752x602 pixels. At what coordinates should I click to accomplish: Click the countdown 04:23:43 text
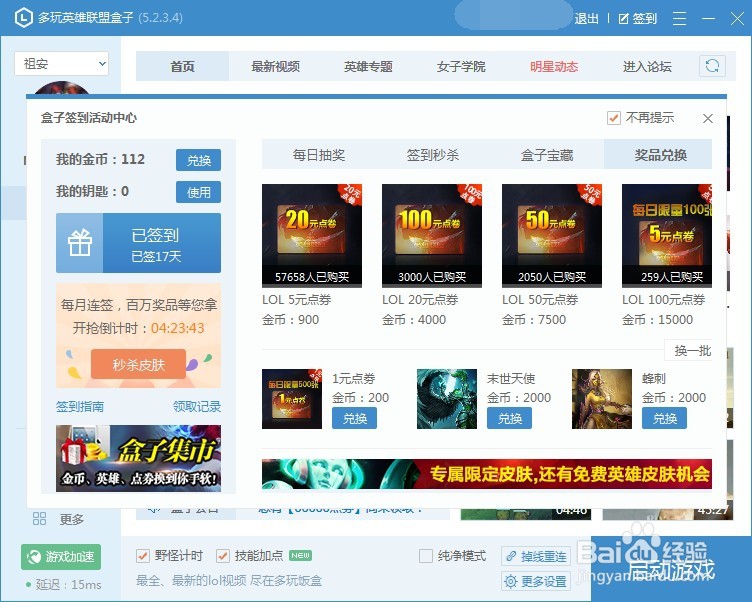177,328
